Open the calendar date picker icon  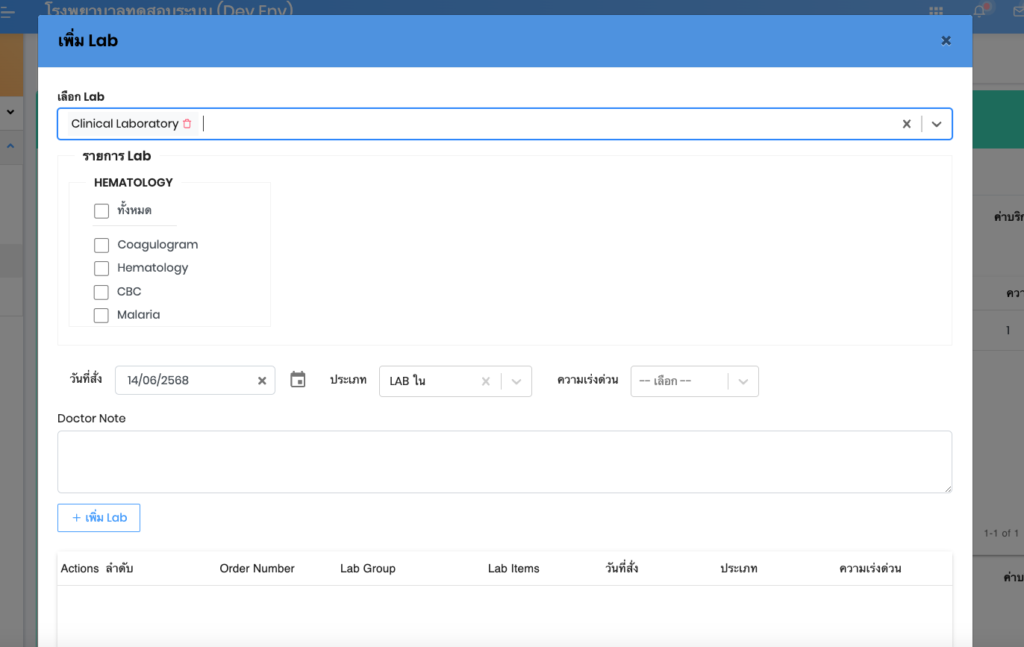tap(298, 380)
